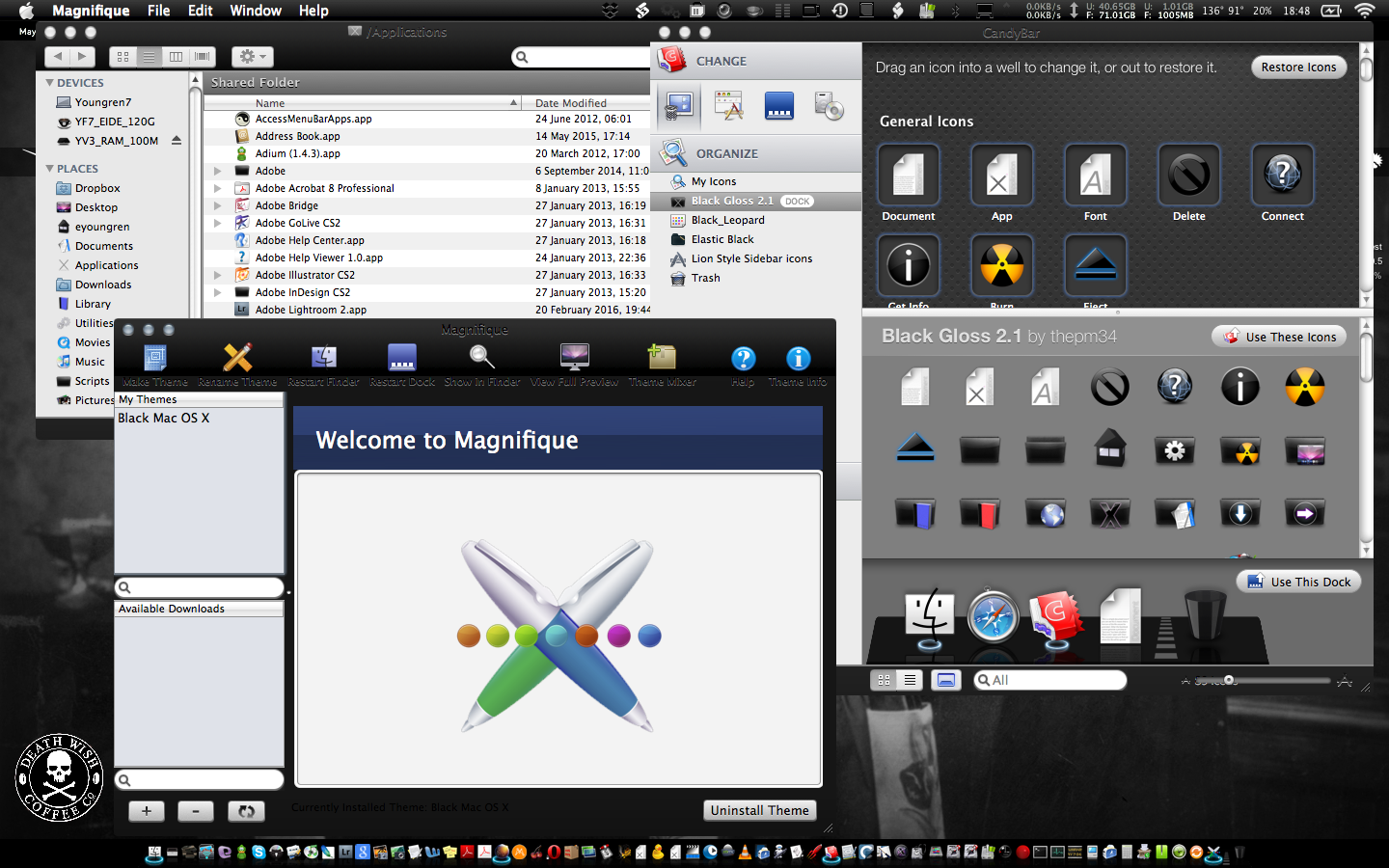Switch Finder to list view
The image size is (1389, 868).
pyautogui.click(x=149, y=57)
